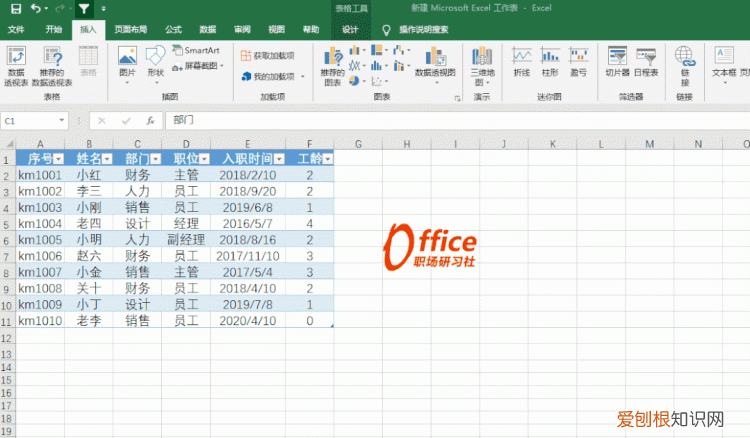
Task: Insert a hierarchy chart
Action: point(379,50)
